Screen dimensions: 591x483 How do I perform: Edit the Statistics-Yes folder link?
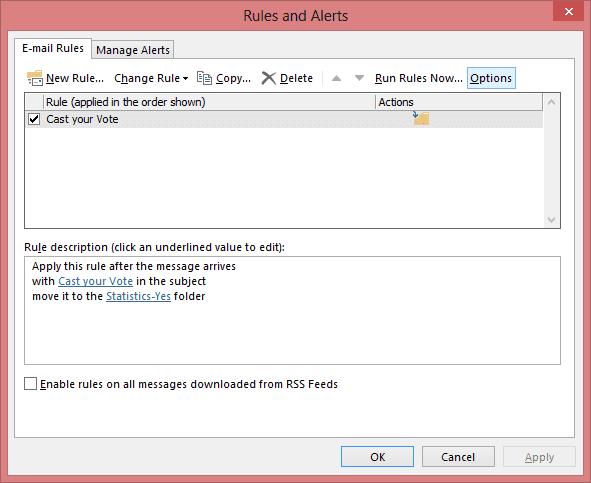coord(138,296)
